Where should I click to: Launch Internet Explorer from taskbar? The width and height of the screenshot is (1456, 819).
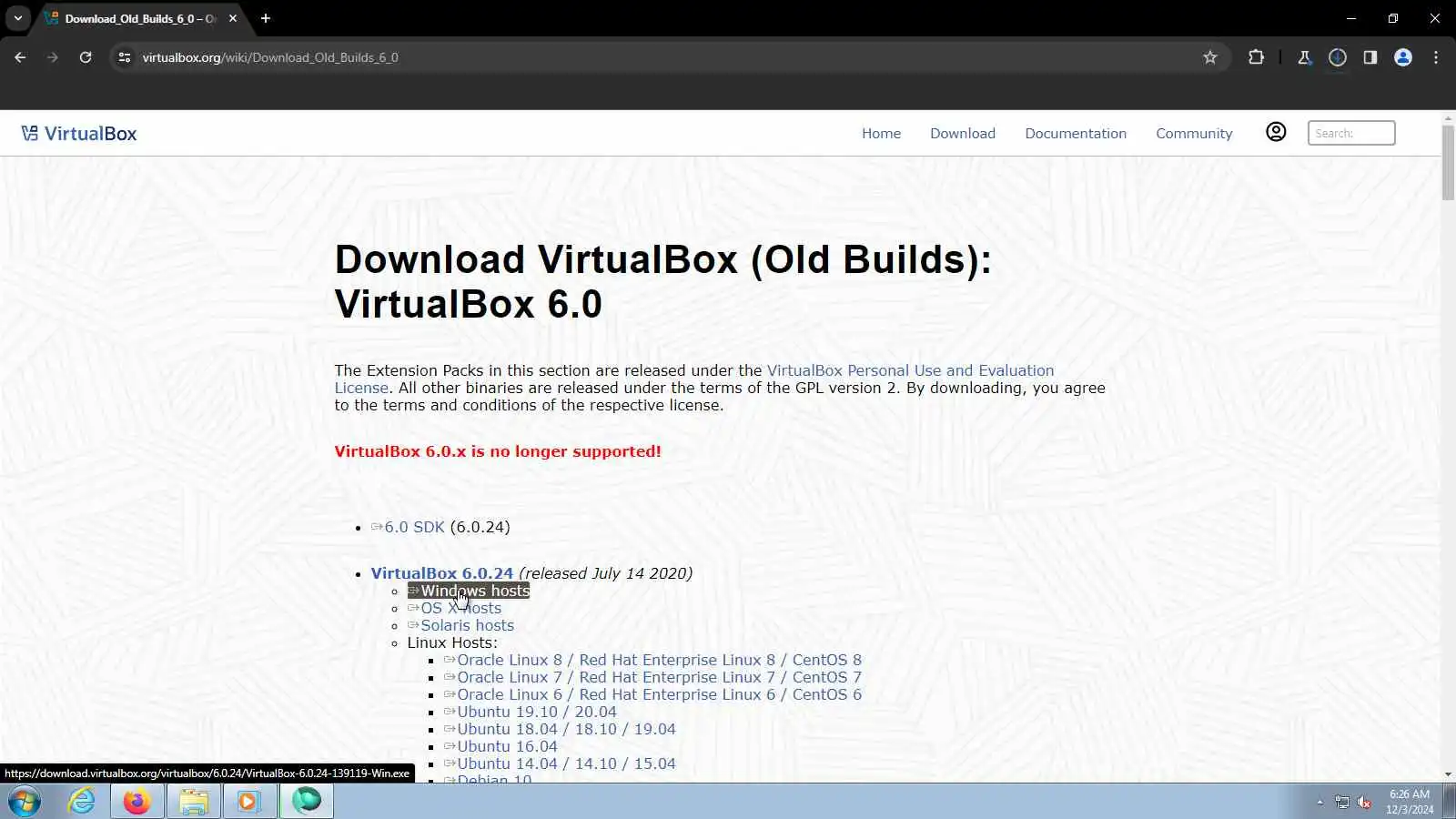pyautogui.click(x=82, y=801)
